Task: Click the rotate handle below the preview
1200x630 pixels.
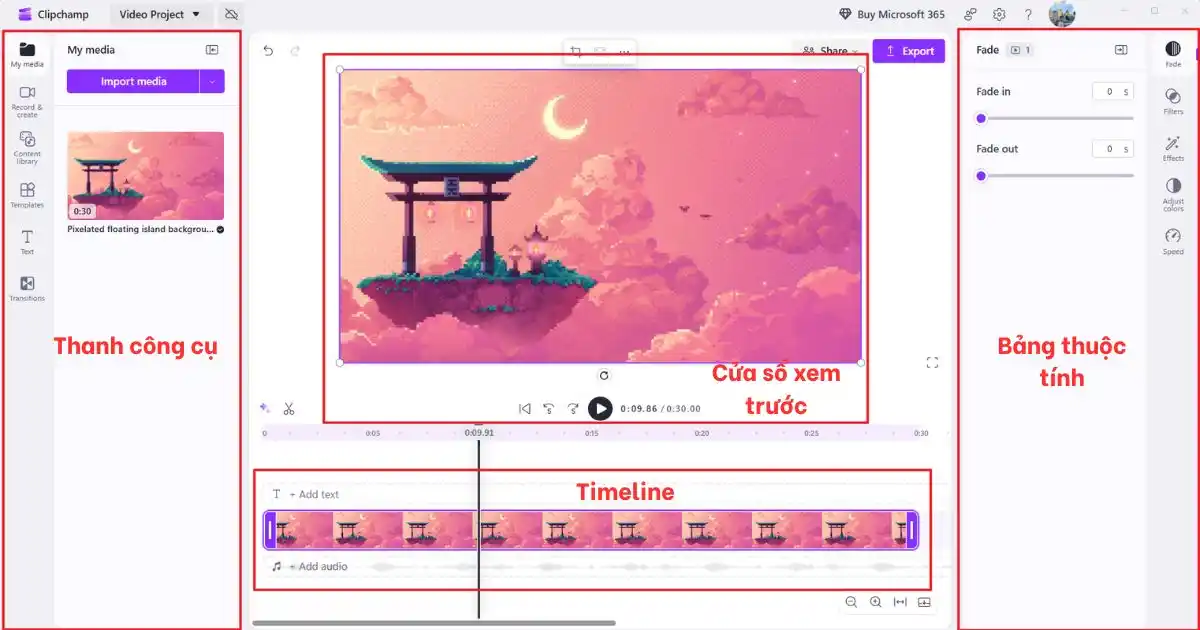Action: 604,376
